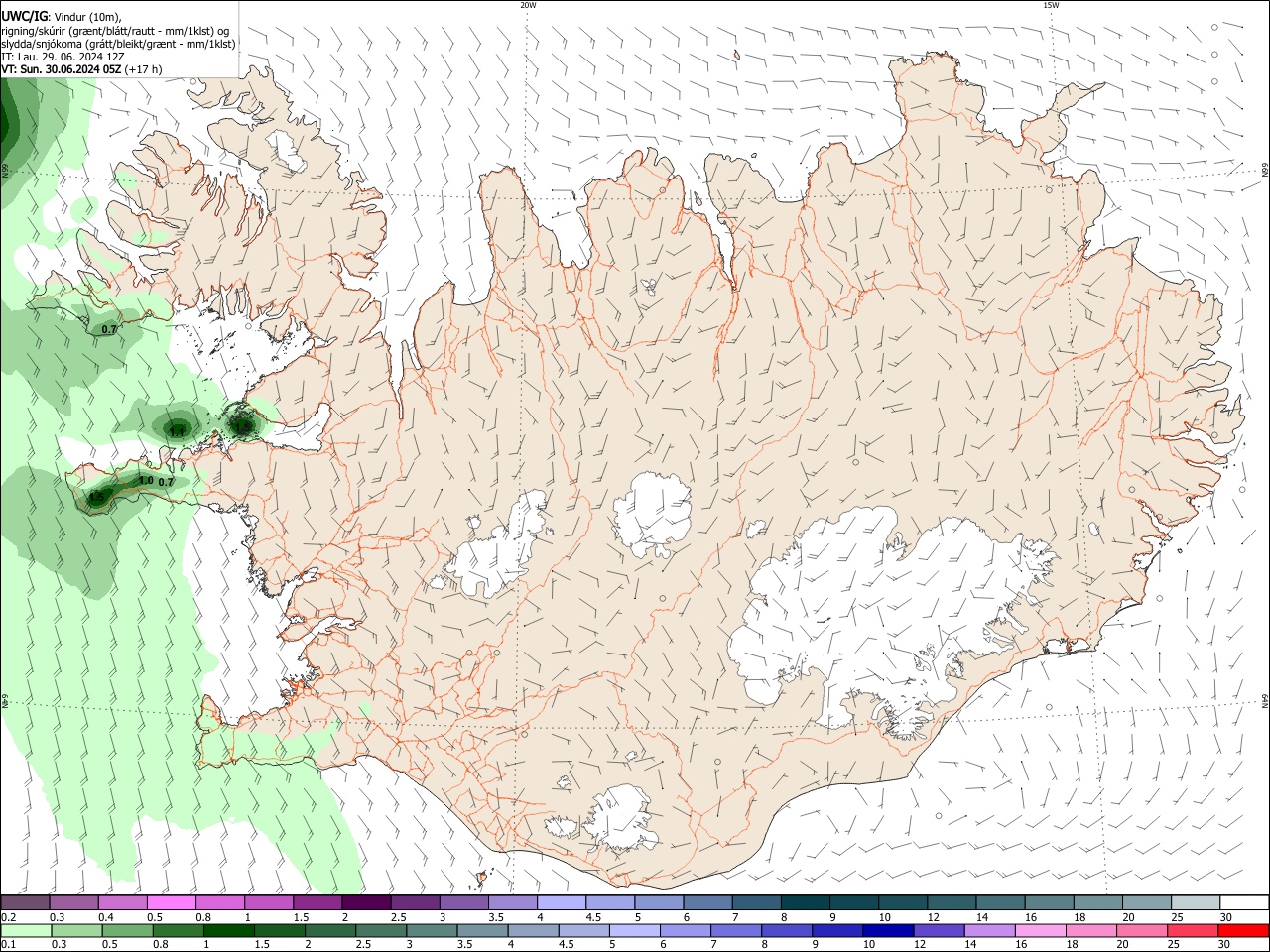
Task: Click the violet 12–14 rain legend swatch
Action: [x=939, y=931]
